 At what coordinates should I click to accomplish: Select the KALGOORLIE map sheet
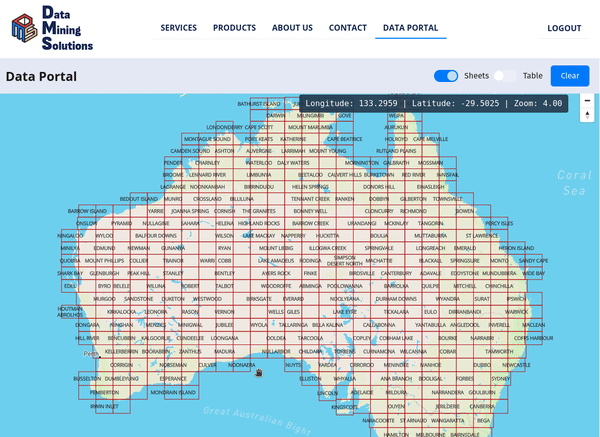coord(156,338)
